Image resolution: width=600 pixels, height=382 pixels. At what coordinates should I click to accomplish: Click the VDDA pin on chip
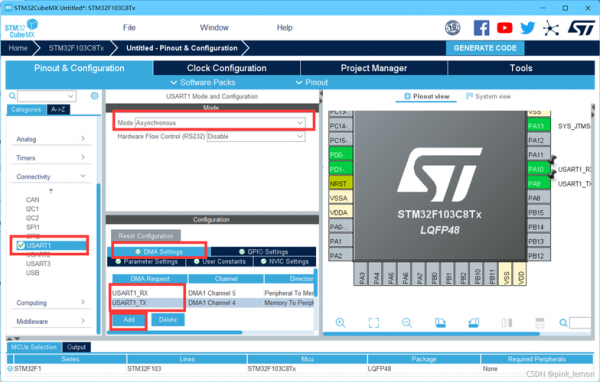(x=341, y=212)
